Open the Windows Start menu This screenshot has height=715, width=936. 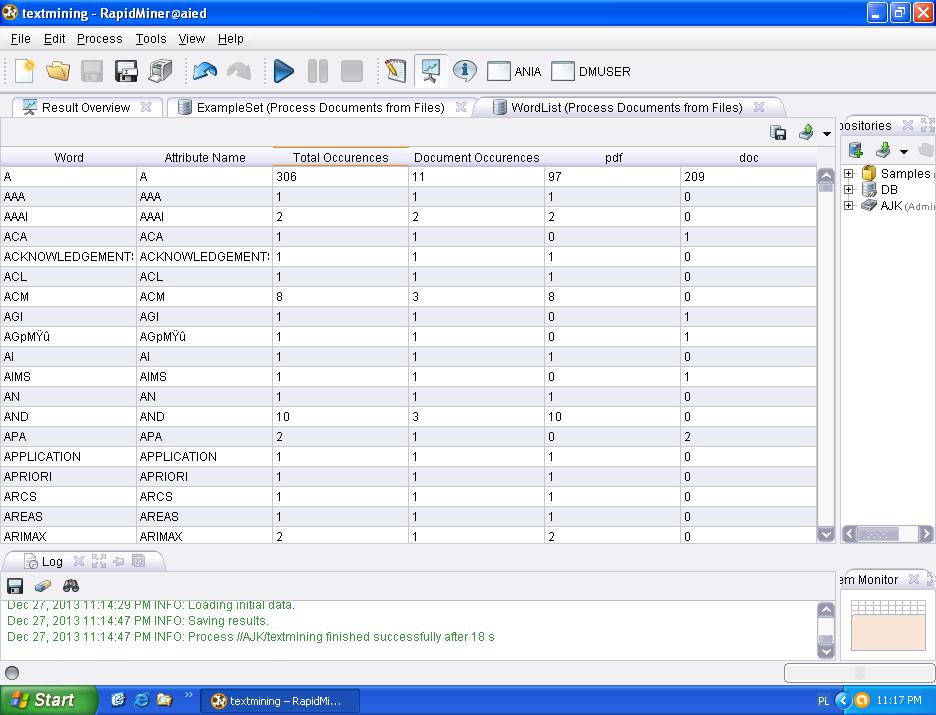(x=48, y=700)
